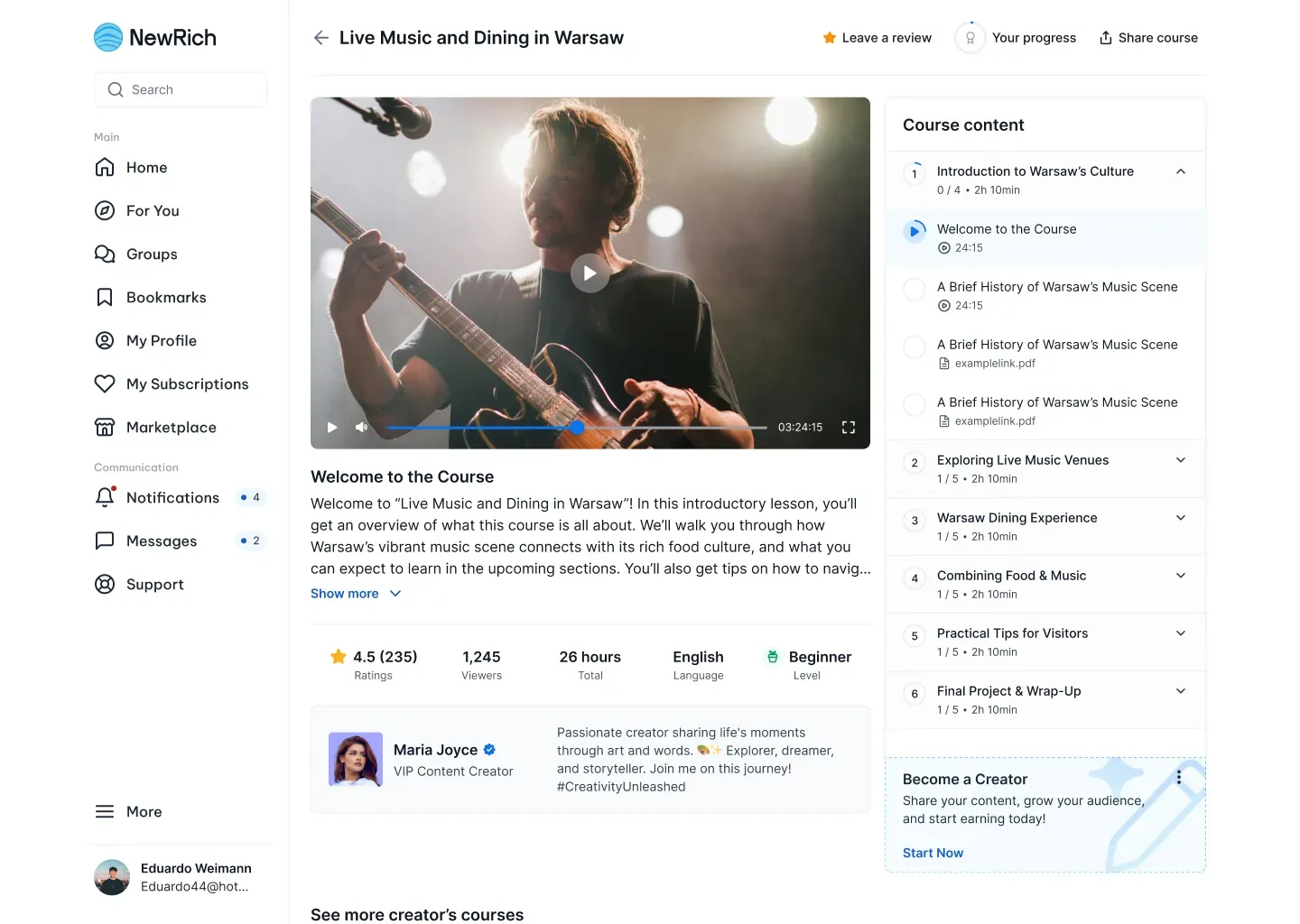Mute the video with speaker icon
This screenshot has height=924, width=1300.
[x=361, y=427]
